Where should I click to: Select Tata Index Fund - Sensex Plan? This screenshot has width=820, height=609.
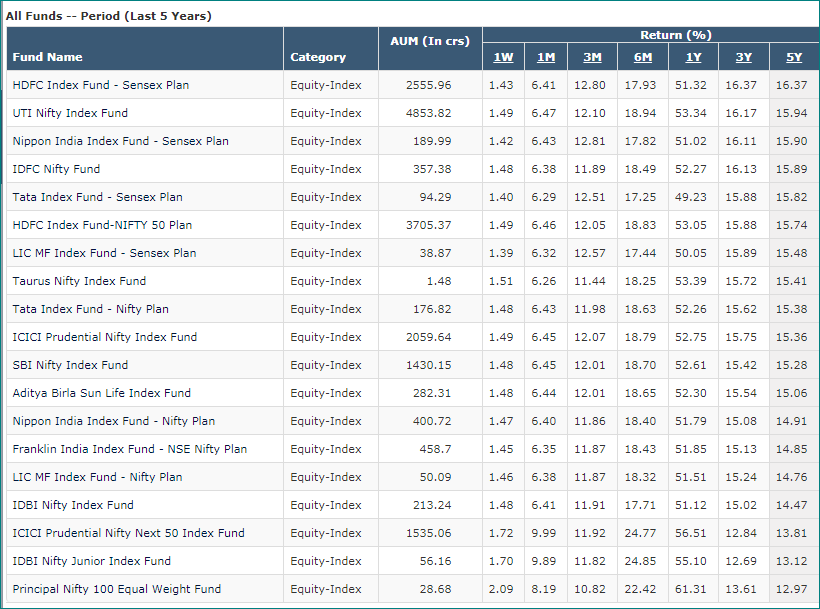[x=98, y=197]
